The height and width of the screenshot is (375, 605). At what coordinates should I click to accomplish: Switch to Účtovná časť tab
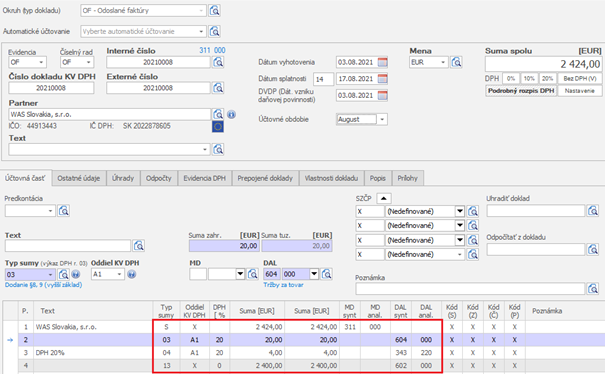[25, 178]
